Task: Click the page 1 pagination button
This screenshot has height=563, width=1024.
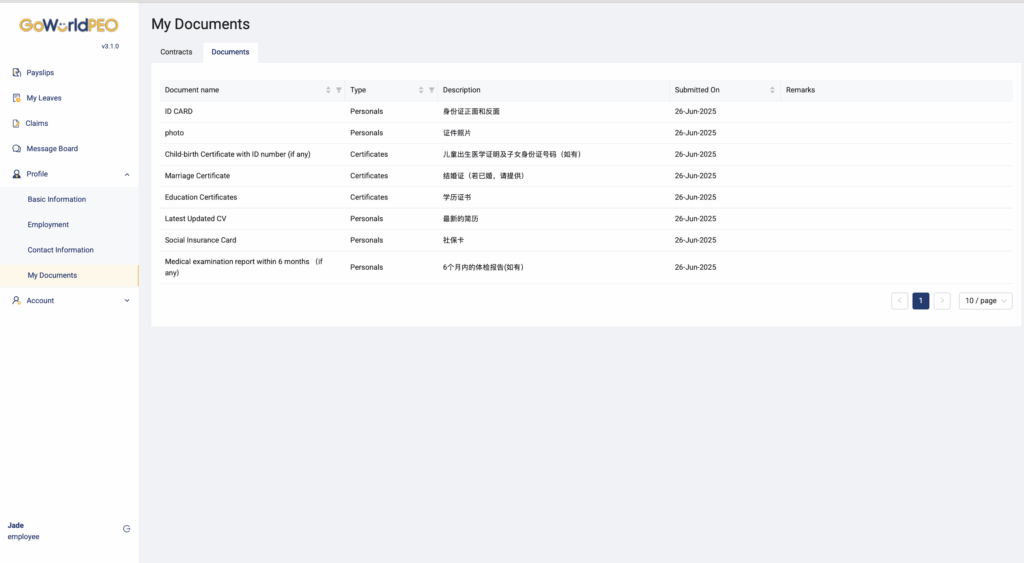Action: pos(920,300)
